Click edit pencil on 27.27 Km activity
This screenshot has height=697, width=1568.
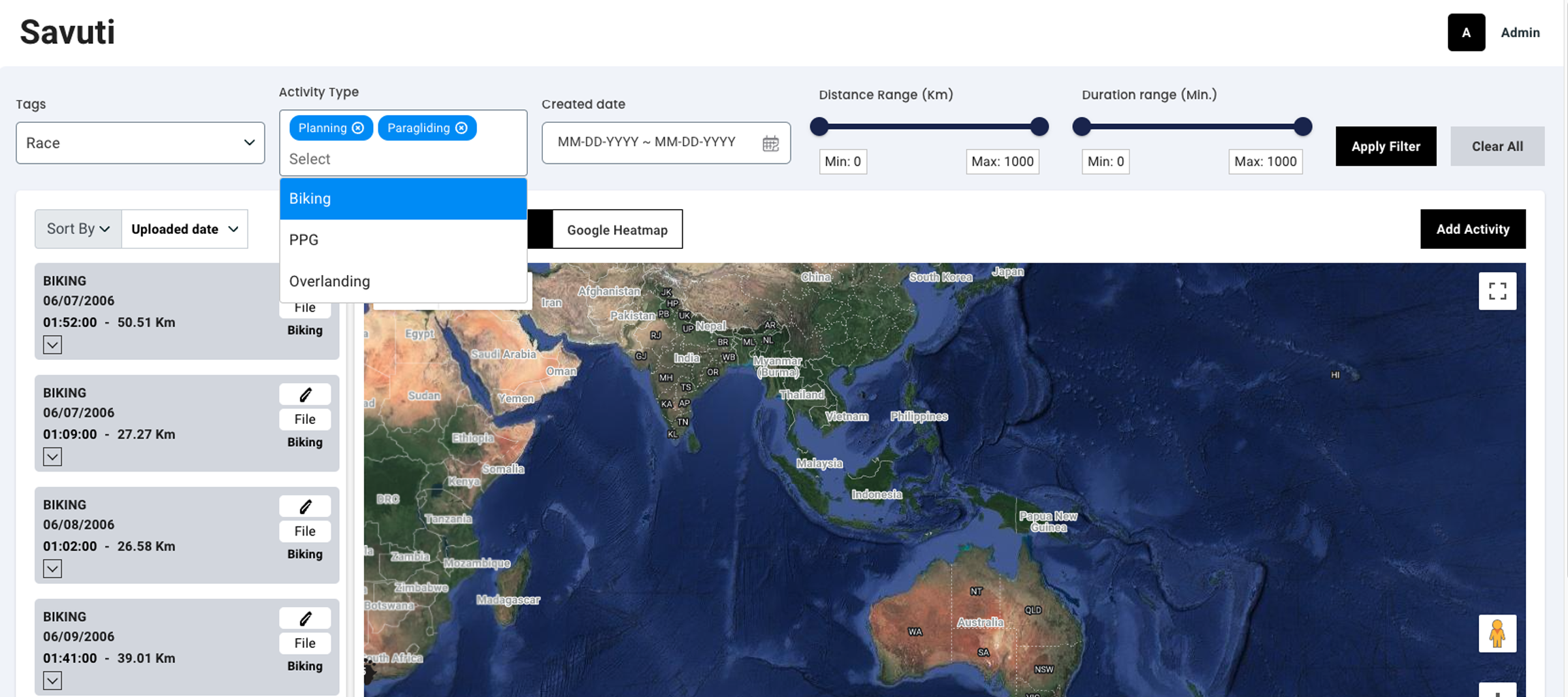tap(305, 395)
